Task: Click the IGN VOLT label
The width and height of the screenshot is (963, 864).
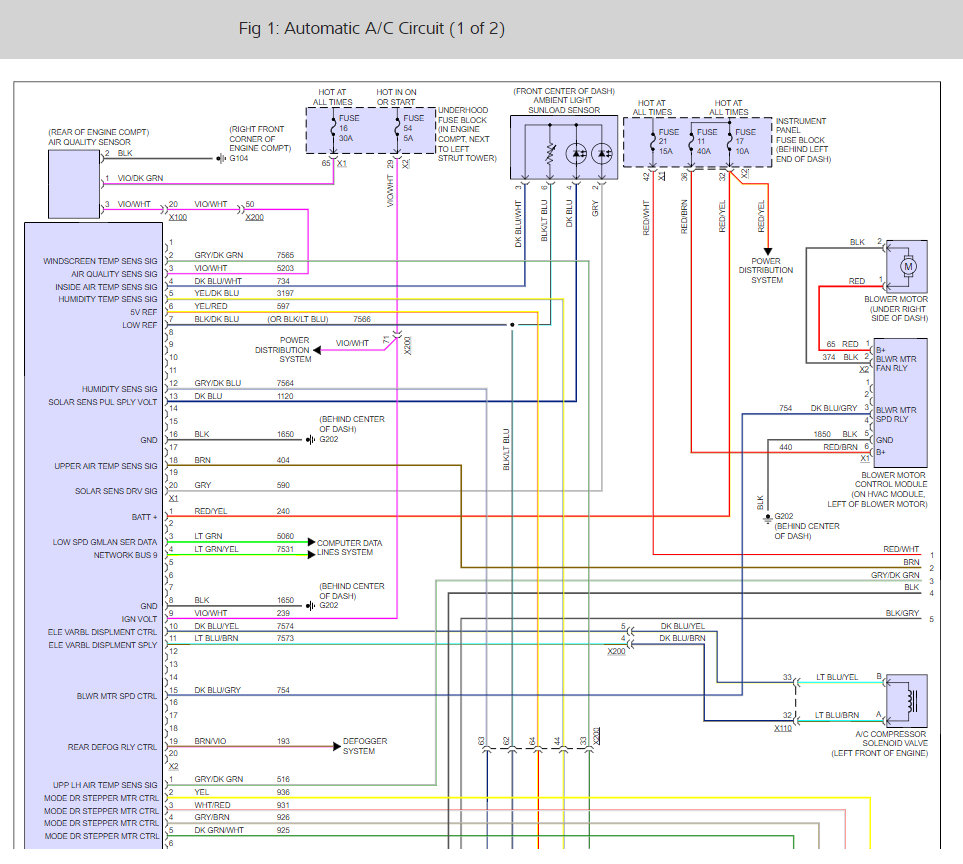Action: tap(139, 619)
